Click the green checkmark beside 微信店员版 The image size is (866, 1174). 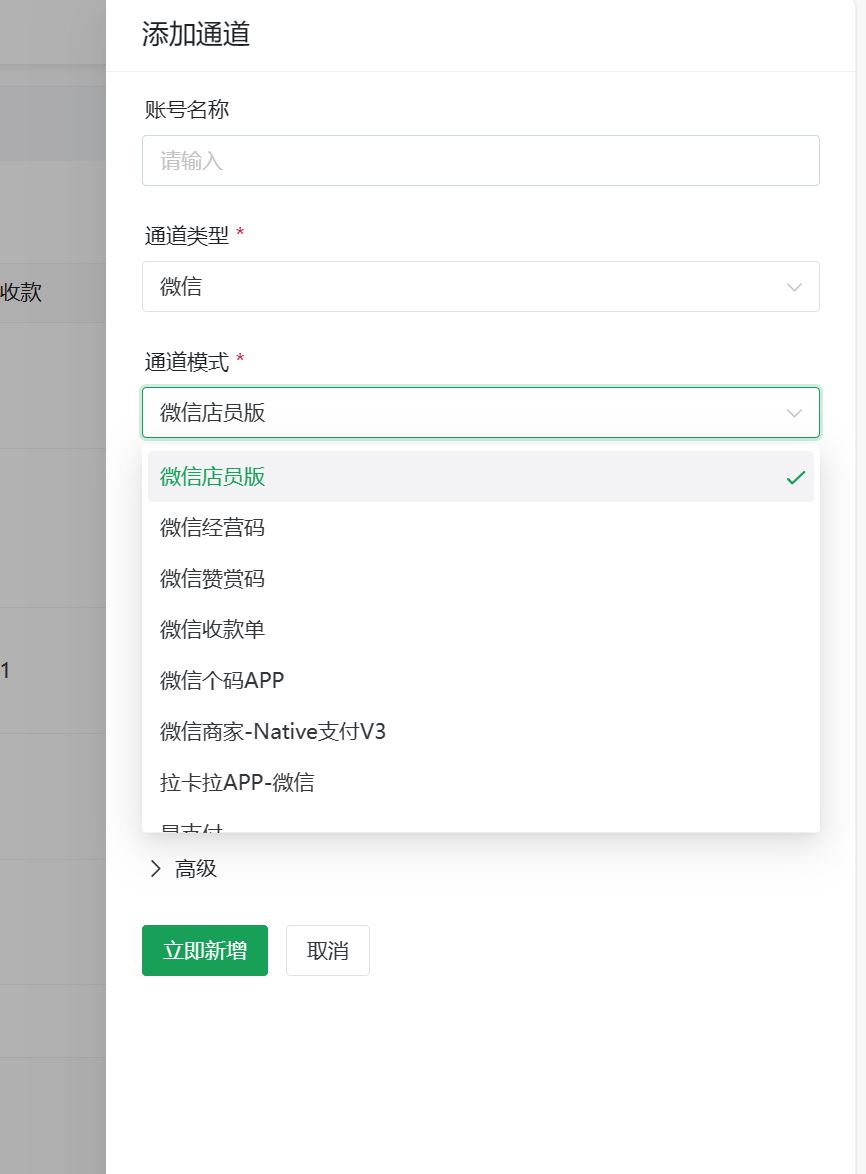[796, 477]
